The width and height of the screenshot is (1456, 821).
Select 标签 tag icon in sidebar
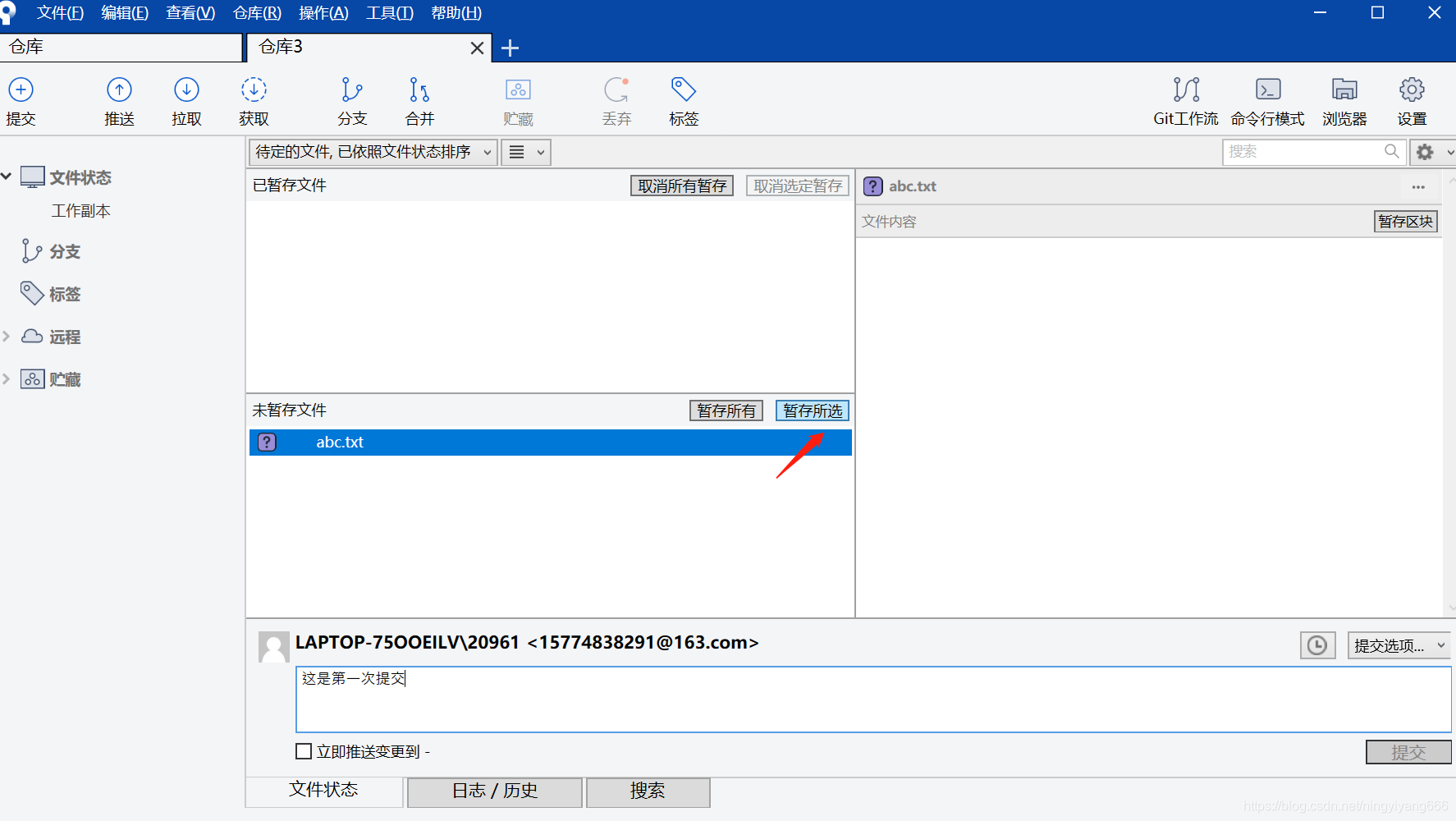pyautogui.click(x=32, y=293)
